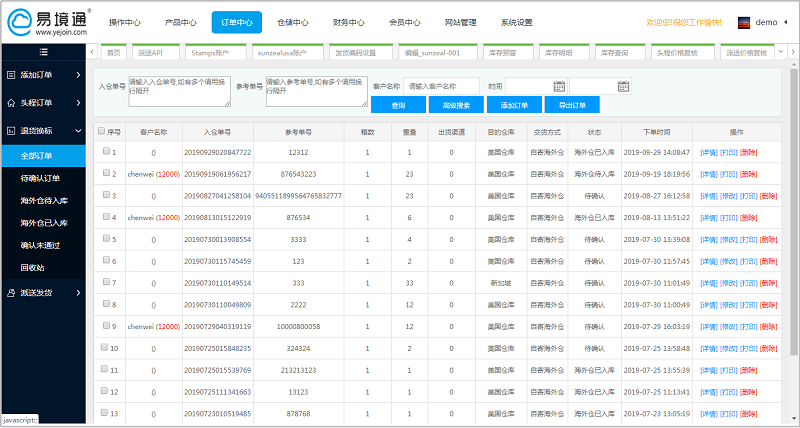Click the 高级搜索 button
Image resolution: width=800 pixels, height=428 pixels.
pyautogui.click(x=455, y=105)
